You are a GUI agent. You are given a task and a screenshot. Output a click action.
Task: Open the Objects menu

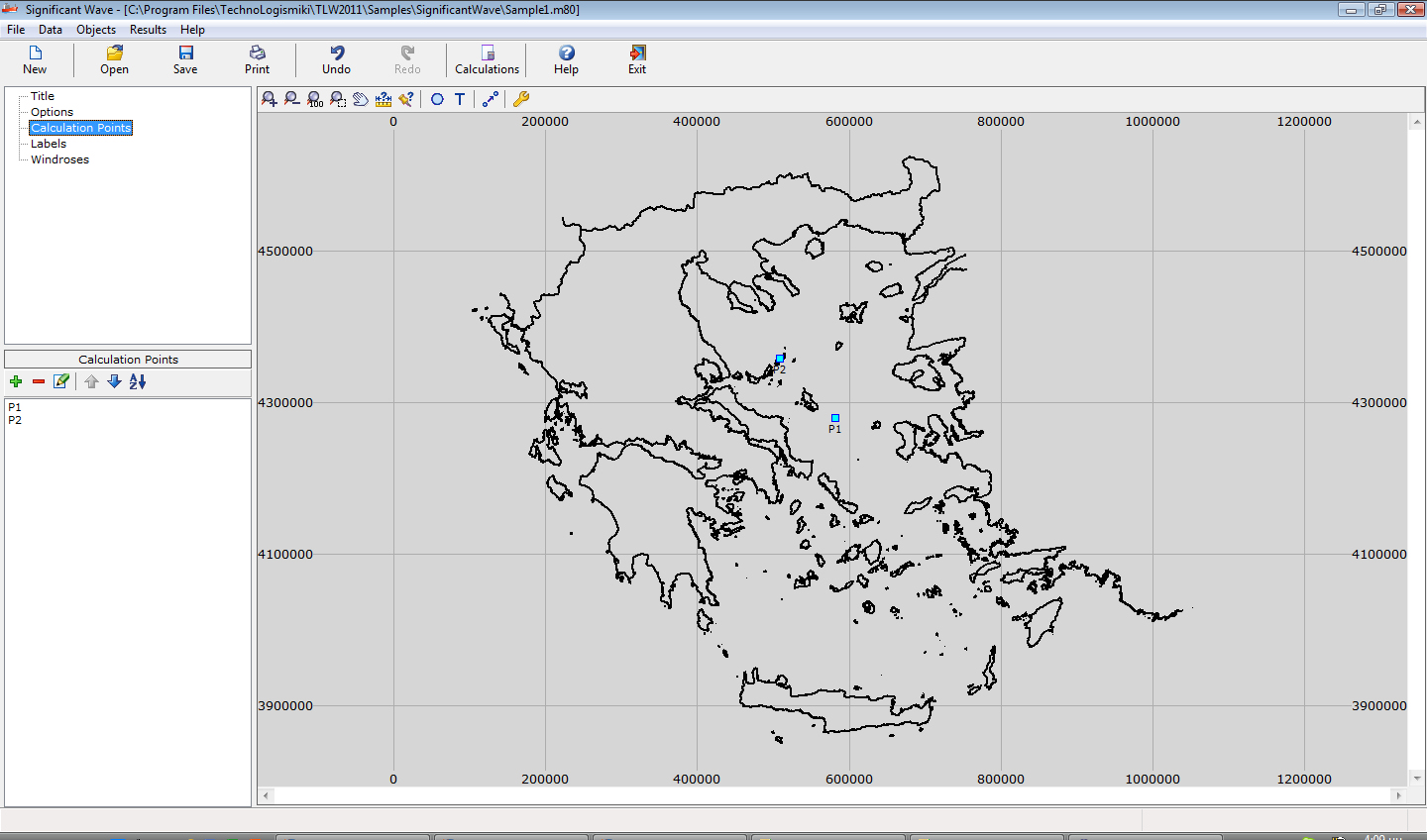96,30
